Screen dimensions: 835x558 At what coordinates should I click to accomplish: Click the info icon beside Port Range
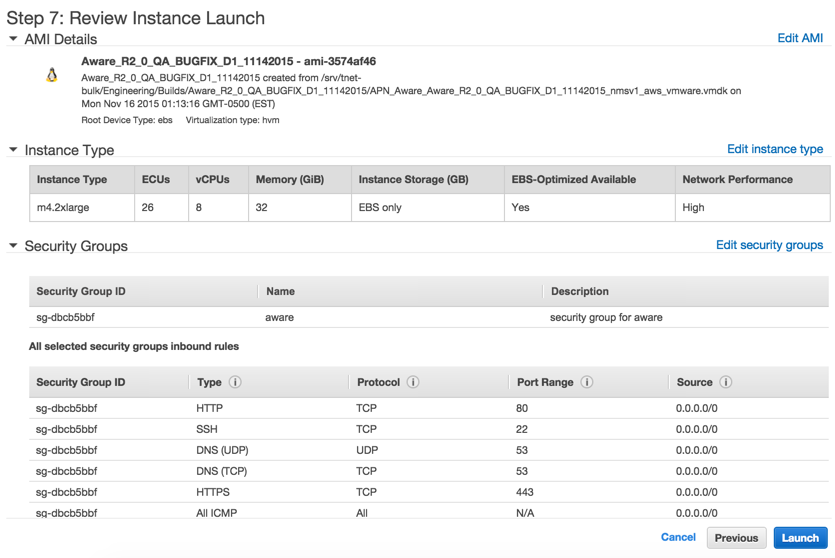(x=587, y=382)
